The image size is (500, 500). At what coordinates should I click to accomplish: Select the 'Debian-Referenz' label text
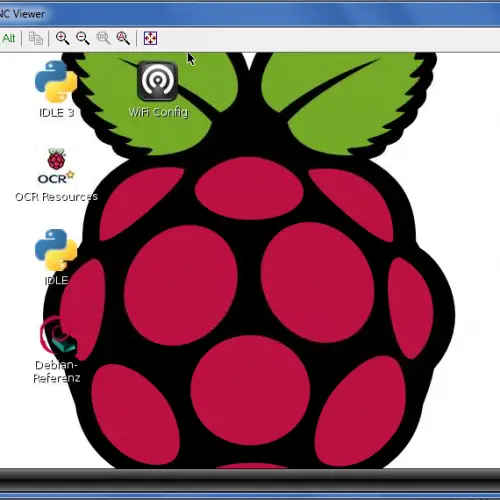pos(57,371)
